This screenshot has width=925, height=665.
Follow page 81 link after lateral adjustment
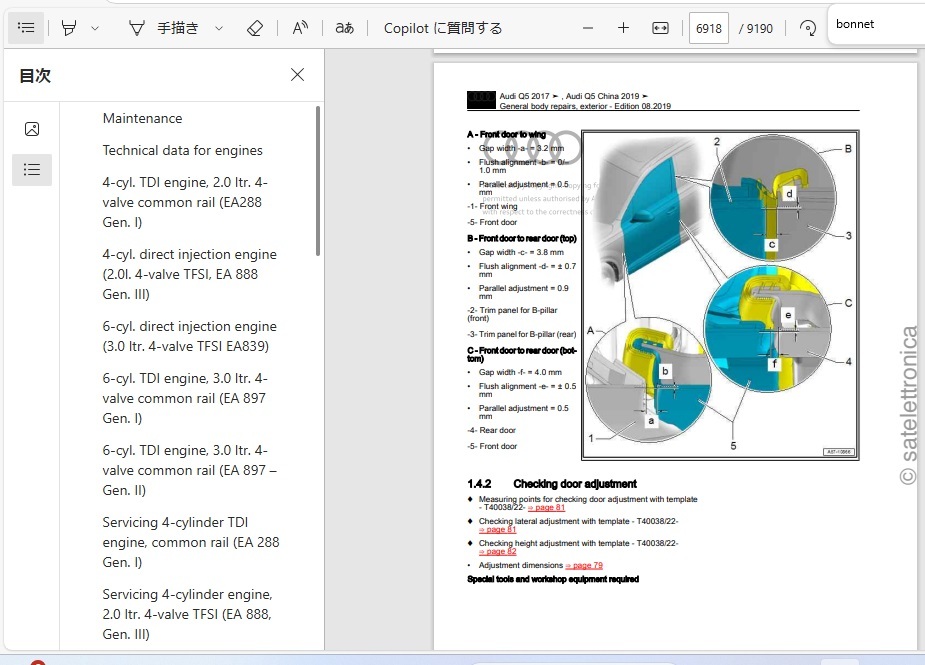(497, 529)
